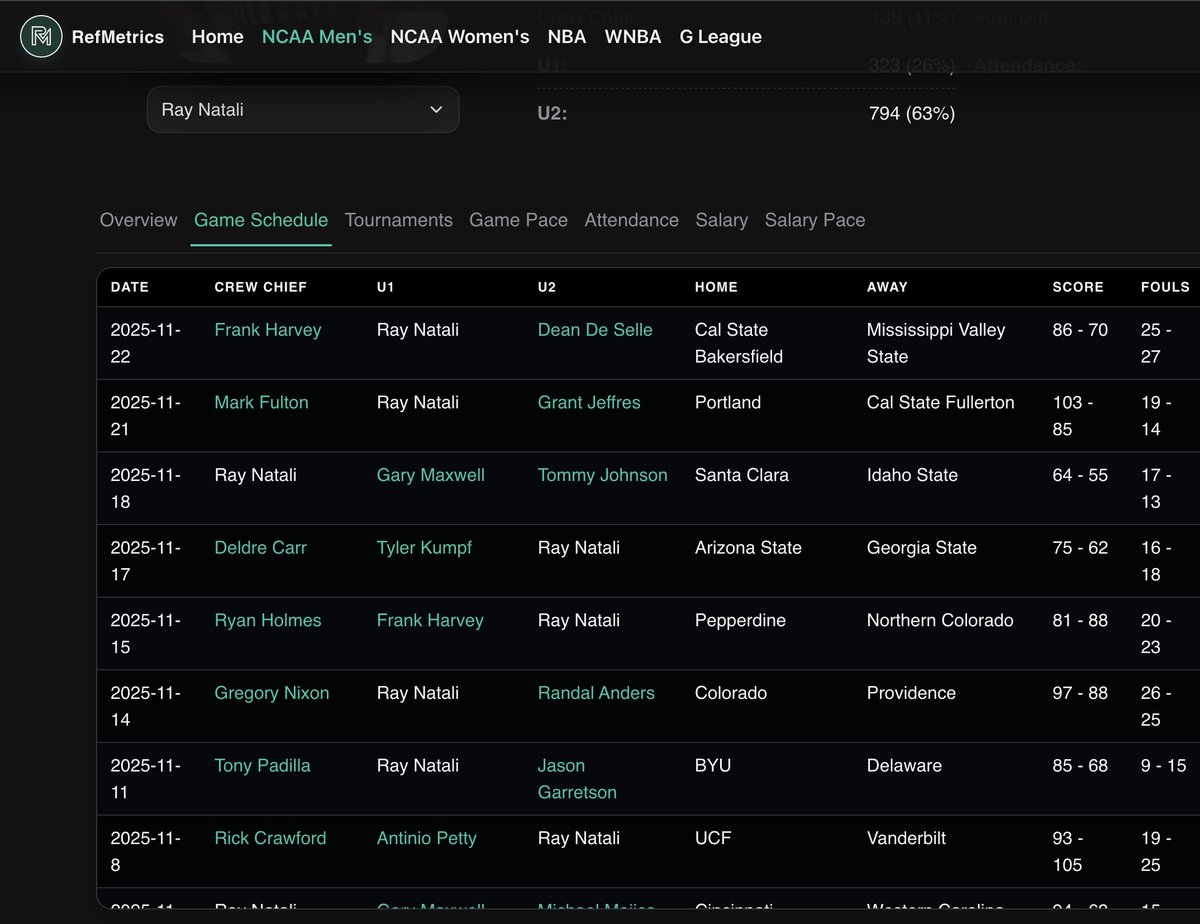The image size is (1200, 924).
Task: Click the CREW CHIEF column header
Action: [261, 287]
